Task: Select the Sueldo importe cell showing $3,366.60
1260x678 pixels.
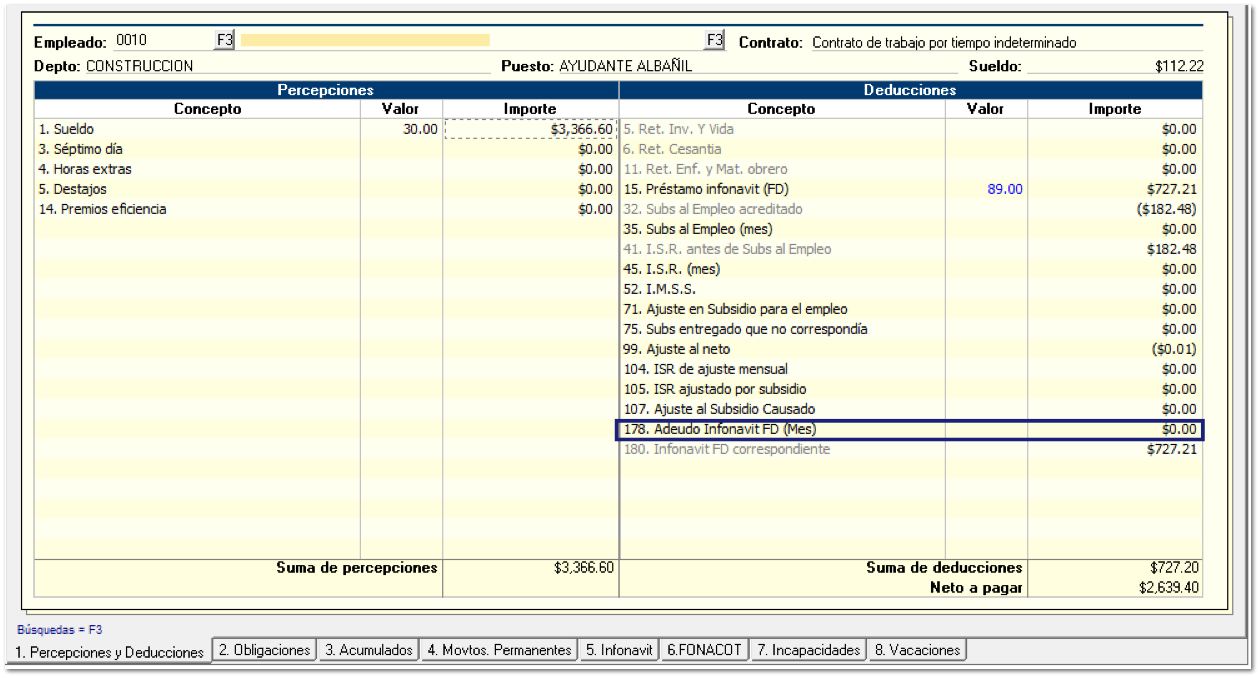Action: coord(530,129)
